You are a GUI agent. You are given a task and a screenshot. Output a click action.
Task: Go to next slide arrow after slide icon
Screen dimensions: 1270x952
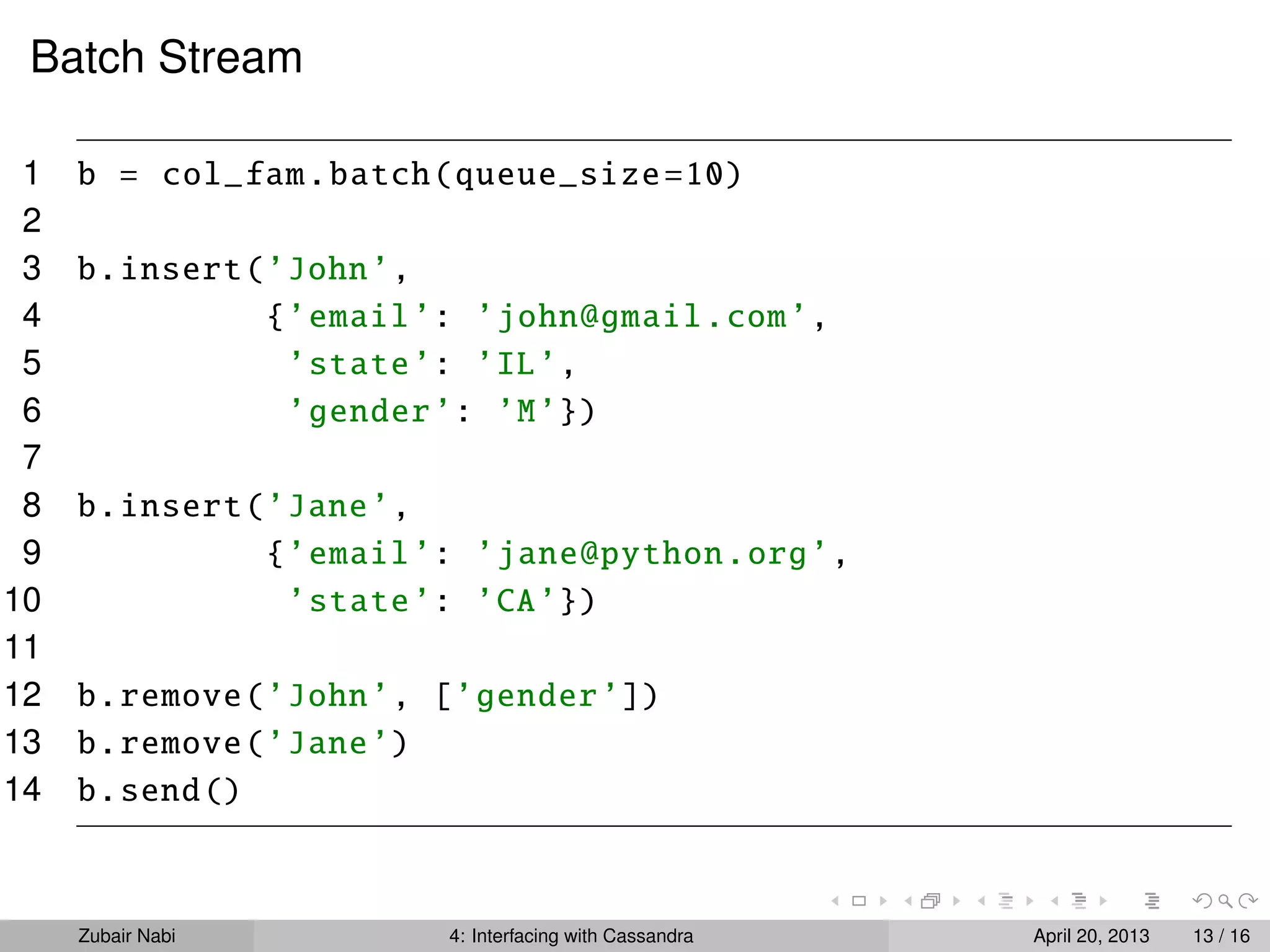[883, 901]
